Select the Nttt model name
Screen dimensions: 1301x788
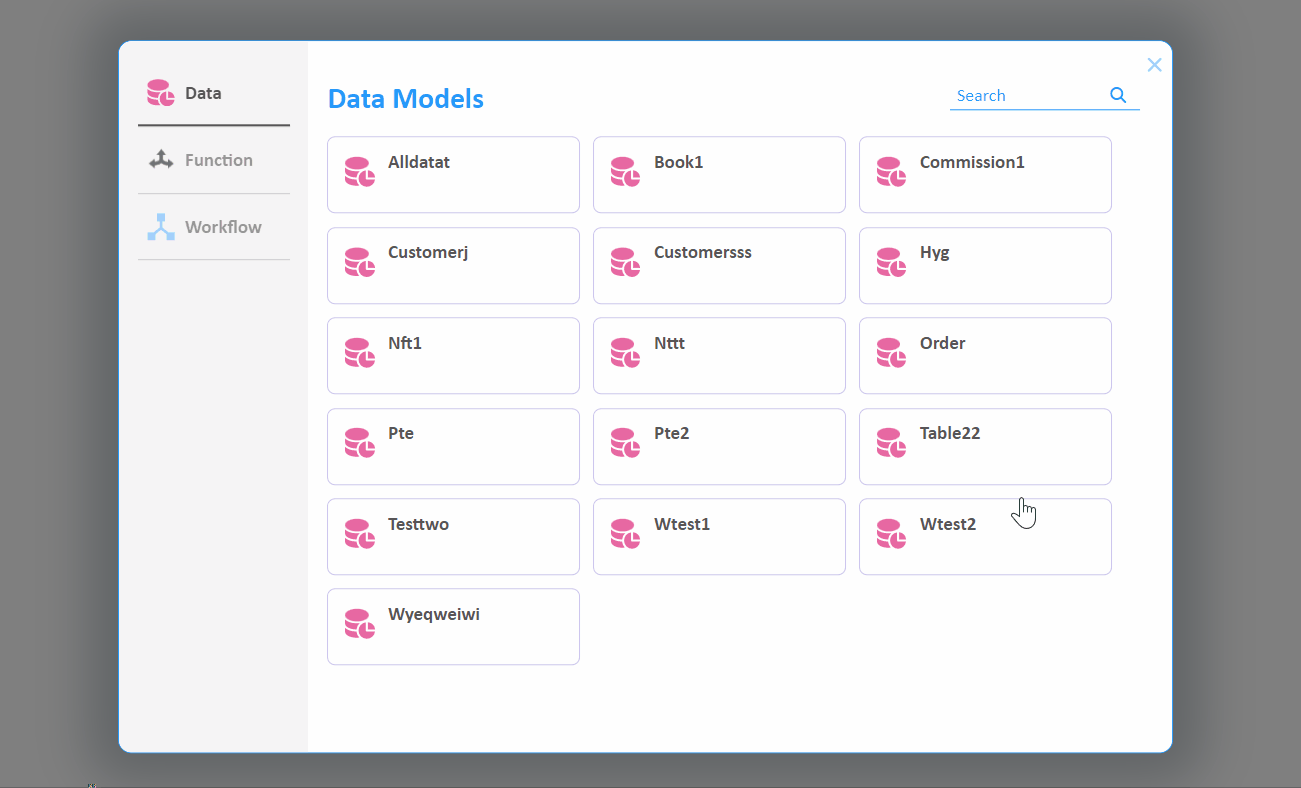(669, 343)
